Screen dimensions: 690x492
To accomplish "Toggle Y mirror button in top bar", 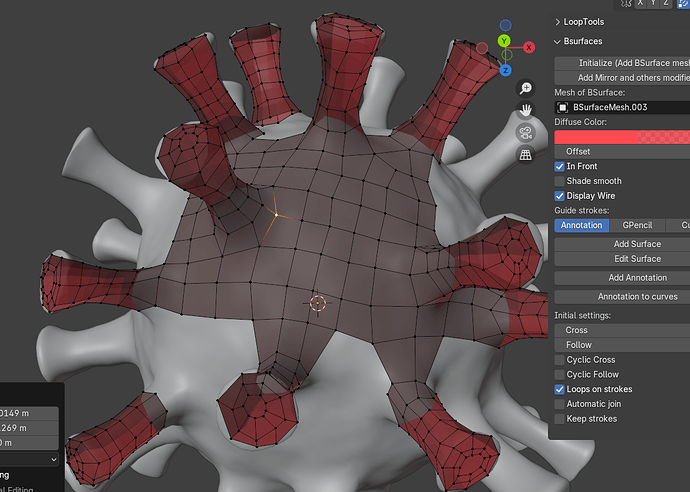I will tap(653, 3).
